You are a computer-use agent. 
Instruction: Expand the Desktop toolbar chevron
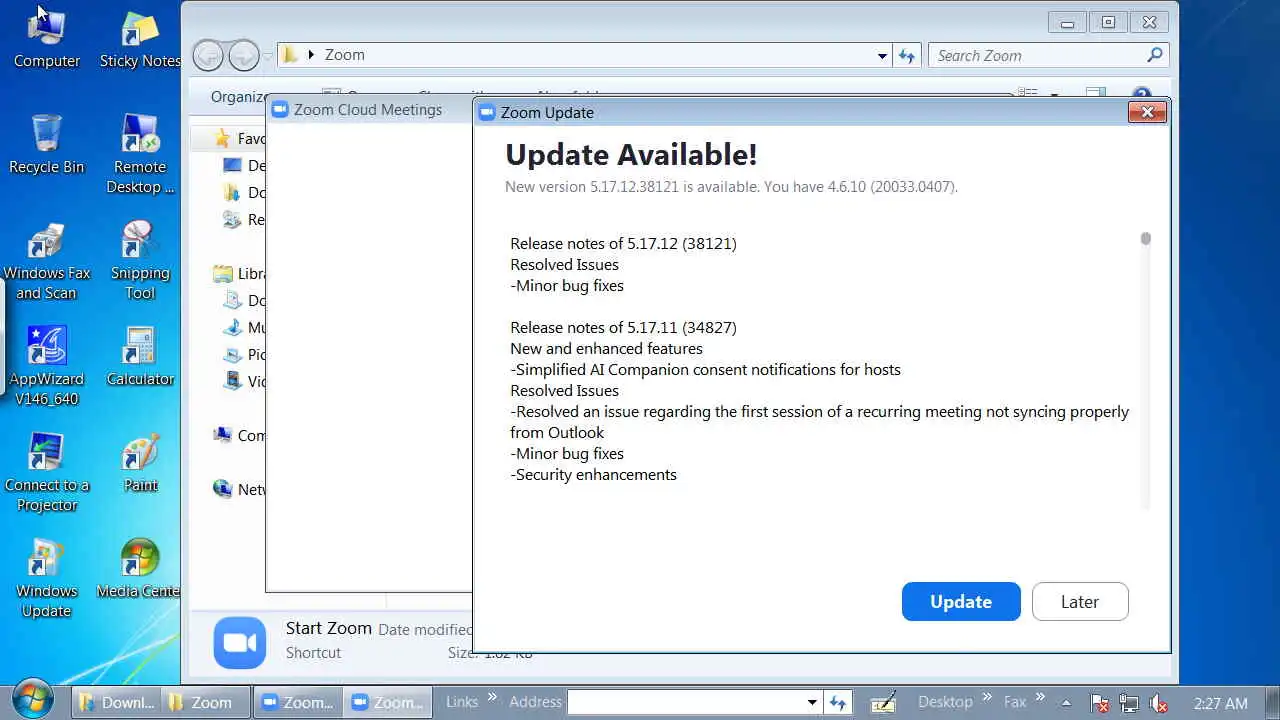pos(987,697)
